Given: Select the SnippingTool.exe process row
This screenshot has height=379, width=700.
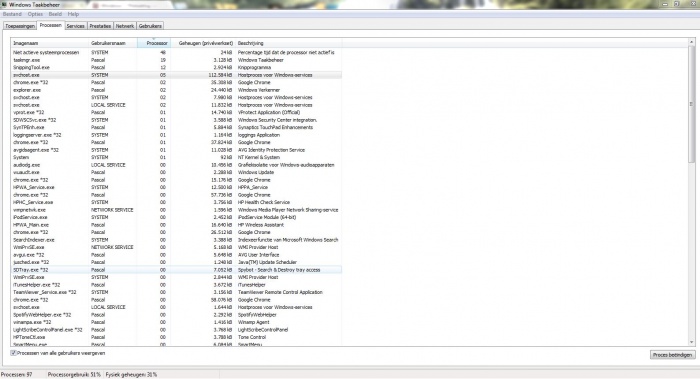Looking at the screenshot, I should coord(176,67).
